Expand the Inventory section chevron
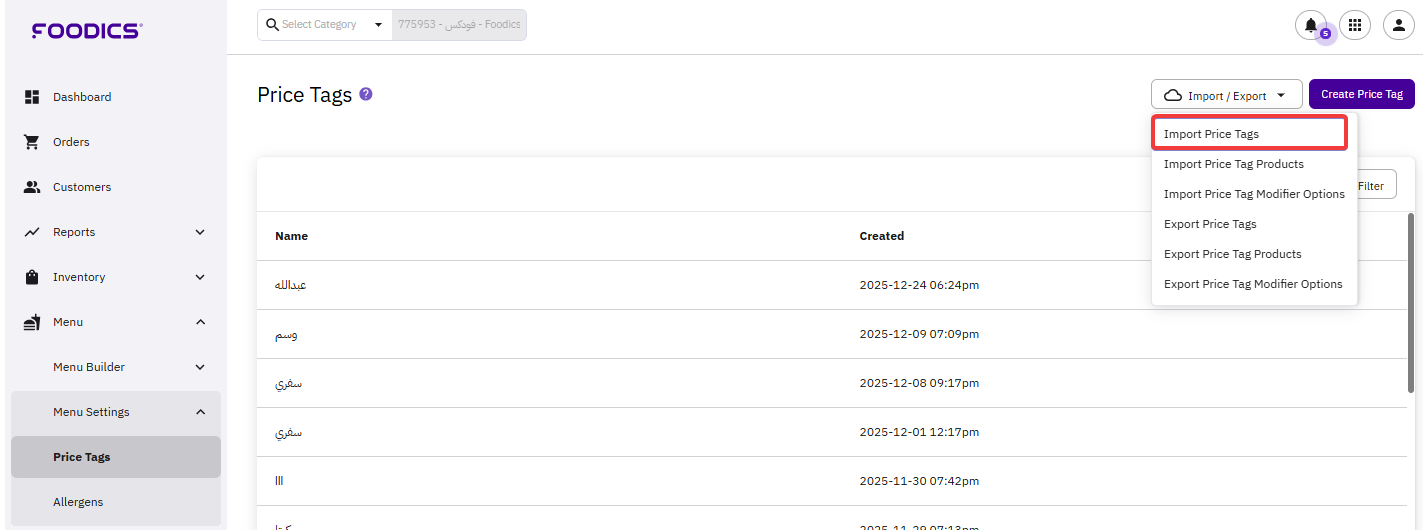Viewport: 1423px width, 530px height. pos(200,277)
